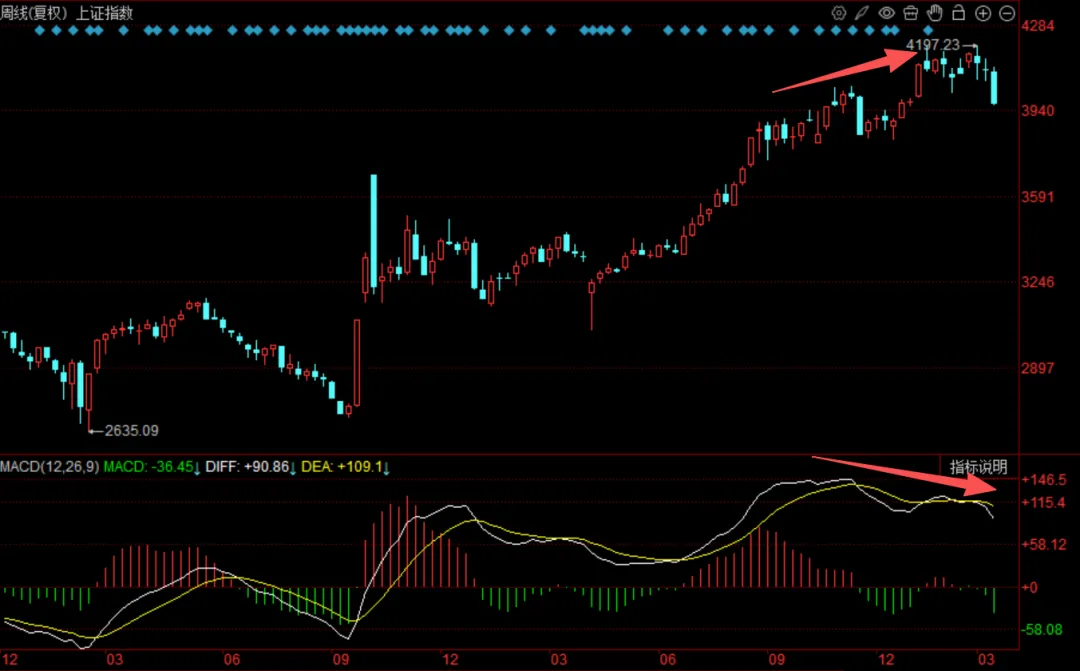Click the leftmost blue diamond info marker
This screenshot has width=1080, height=671.
[39, 30]
